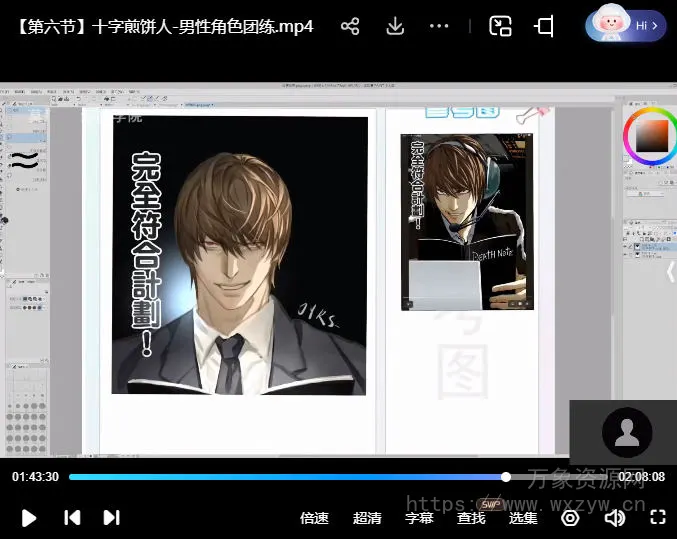Image resolution: width=677 pixels, height=539 pixels.
Task: Open the 超清 quality selector
Action: pos(367,518)
